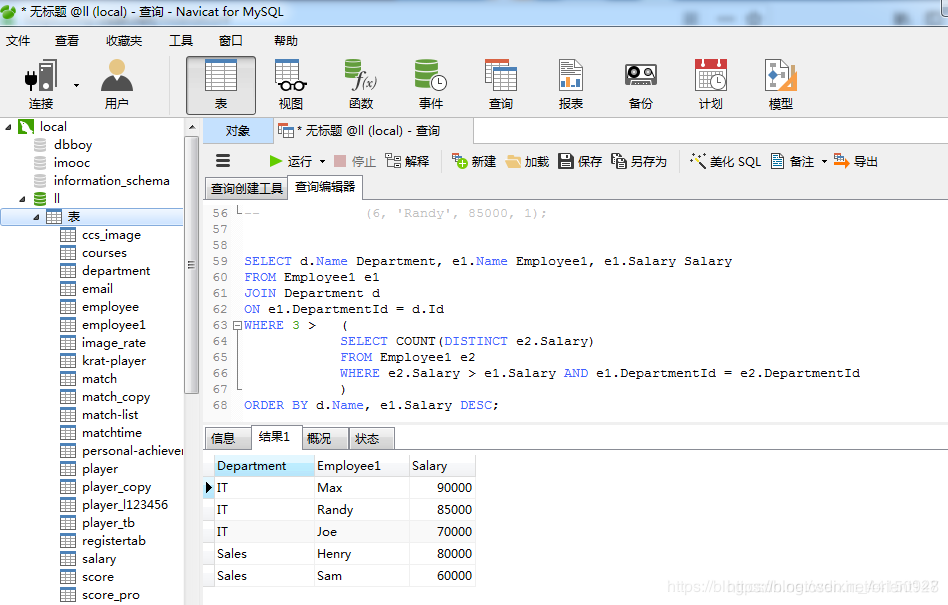Export results with 导出 button
Image resolution: width=948 pixels, height=605 pixels.
pyautogui.click(x=855, y=161)
